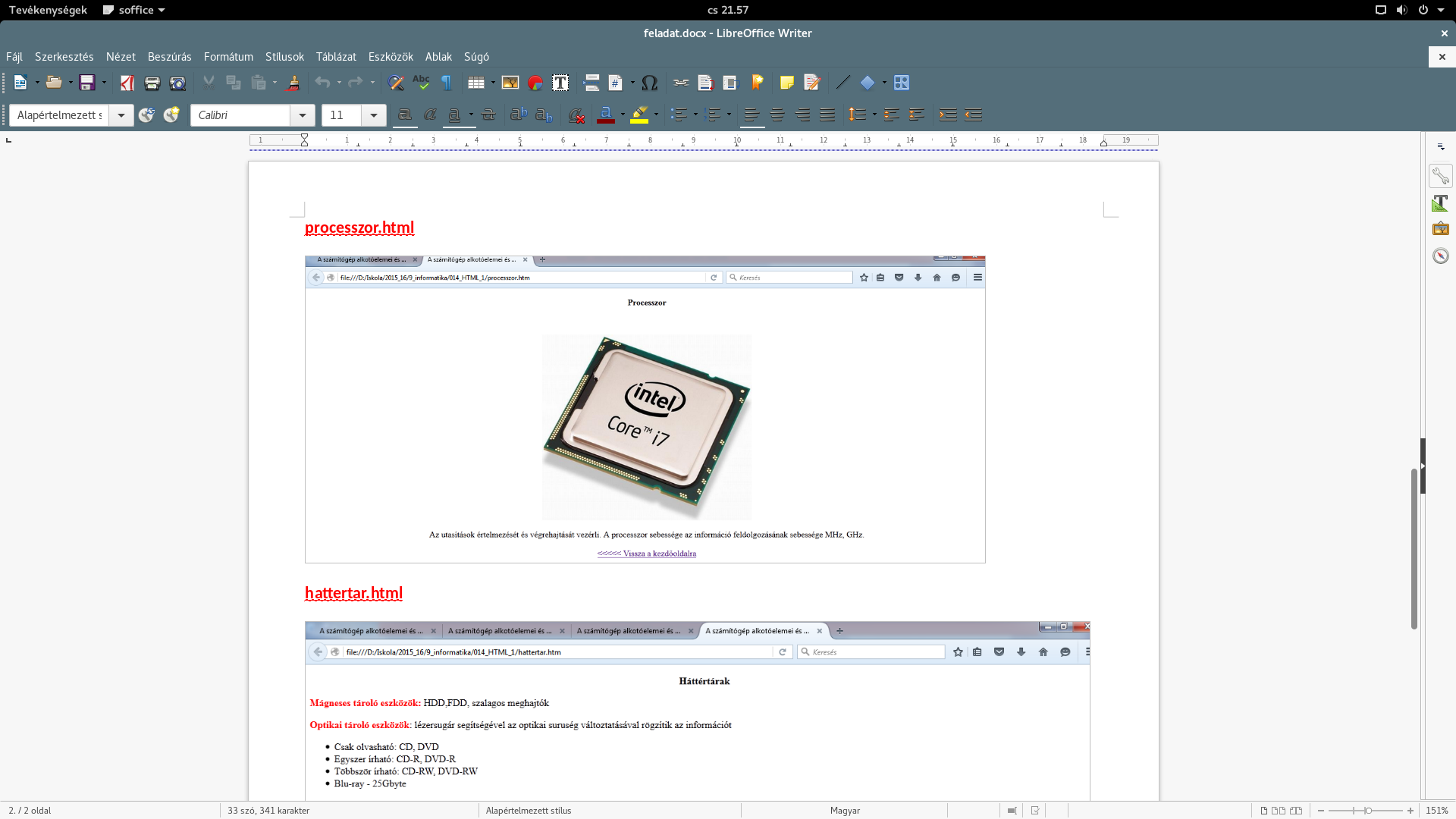The height and width of the screenshot is (819, 1456).
Task: Toggle Strikethrough formatting
Action: click(x=488, y=115)
